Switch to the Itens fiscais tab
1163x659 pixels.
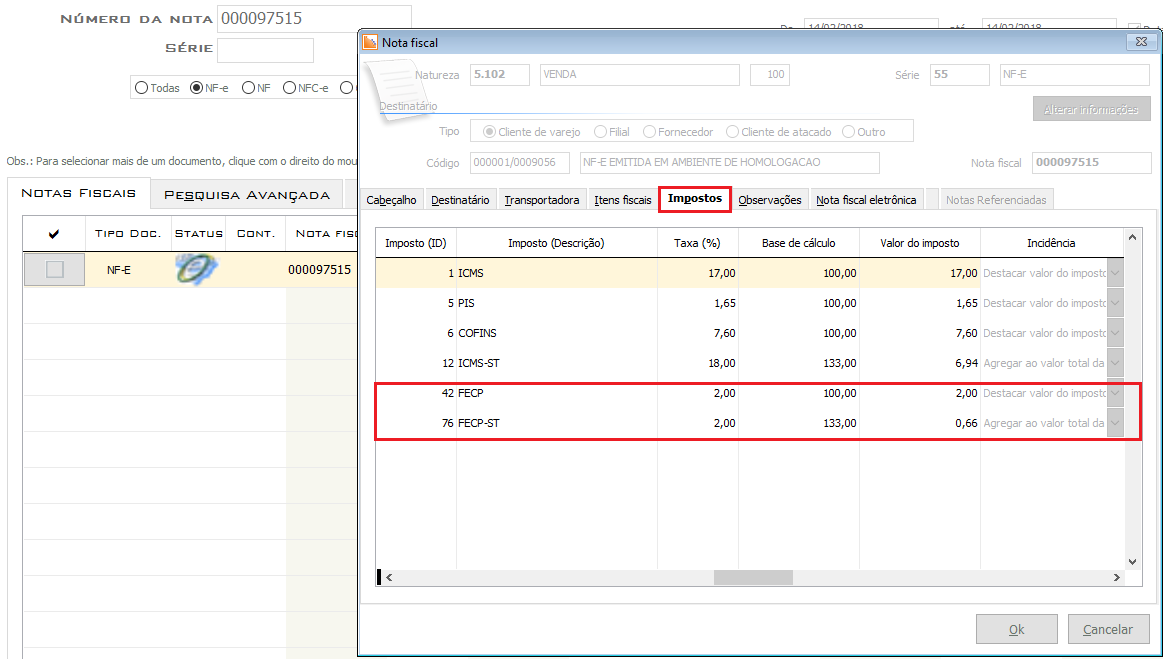622,200
